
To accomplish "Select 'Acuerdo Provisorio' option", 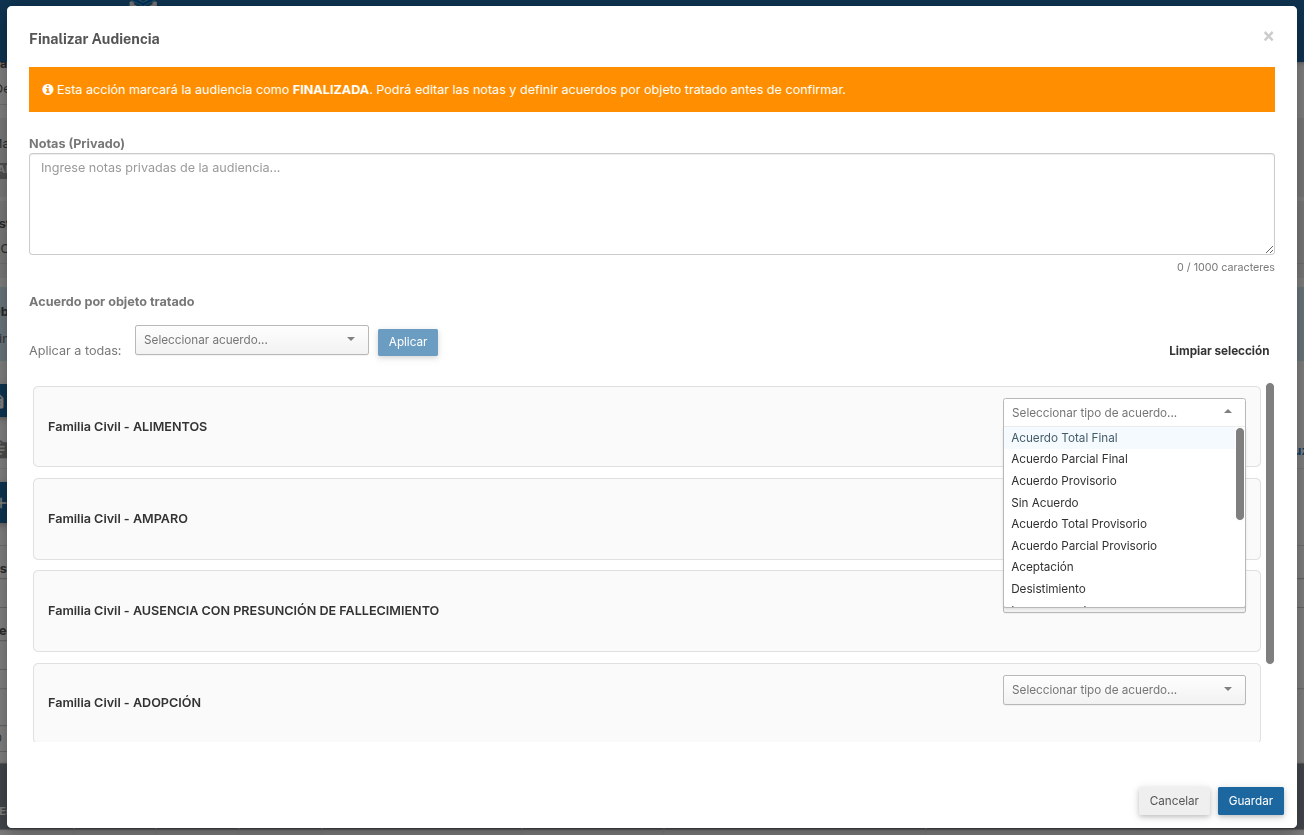I will [x=1120, y=481].
